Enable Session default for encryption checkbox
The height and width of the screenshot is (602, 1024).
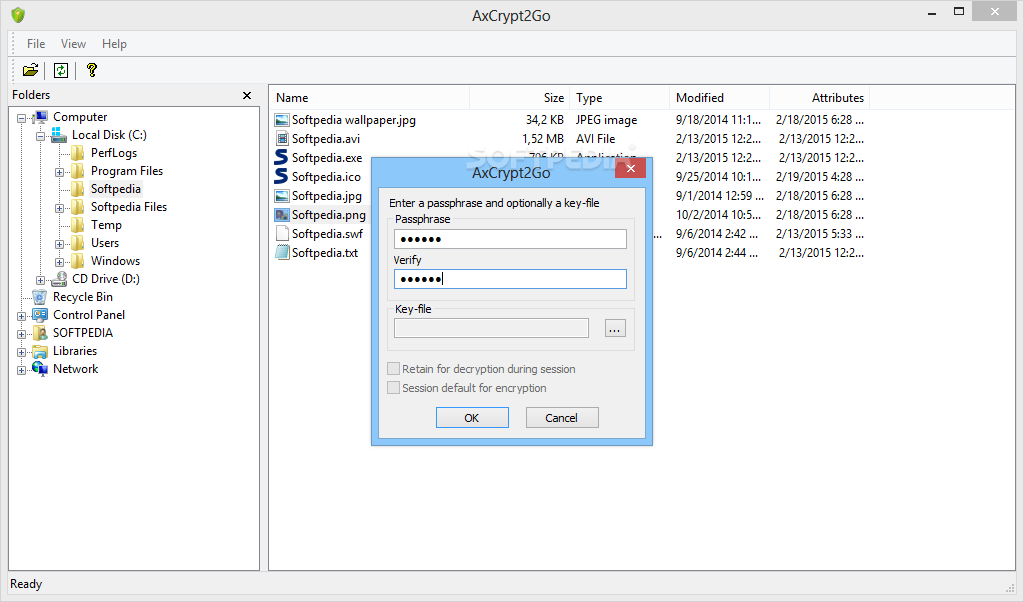[393, 388]
